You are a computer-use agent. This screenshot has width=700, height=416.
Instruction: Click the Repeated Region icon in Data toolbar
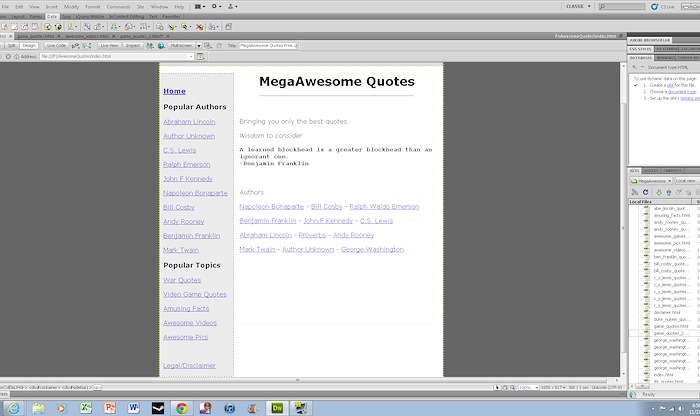(x=88, y=27)
